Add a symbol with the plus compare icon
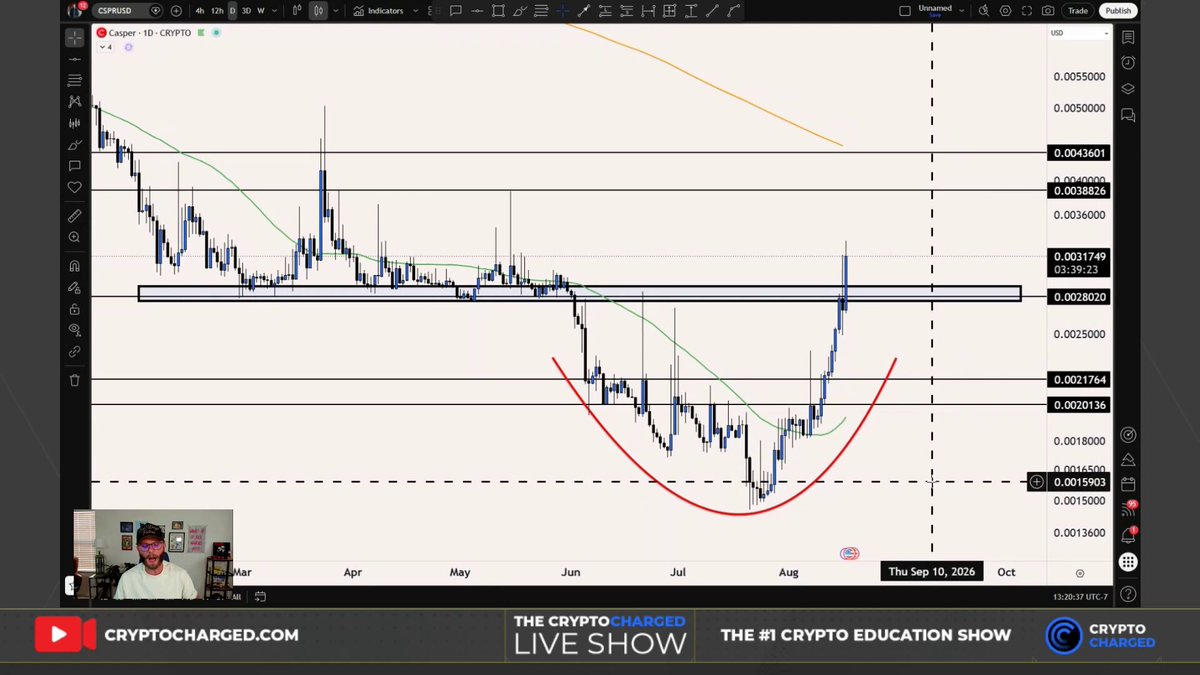1200x675 pixels. [176, 11]
